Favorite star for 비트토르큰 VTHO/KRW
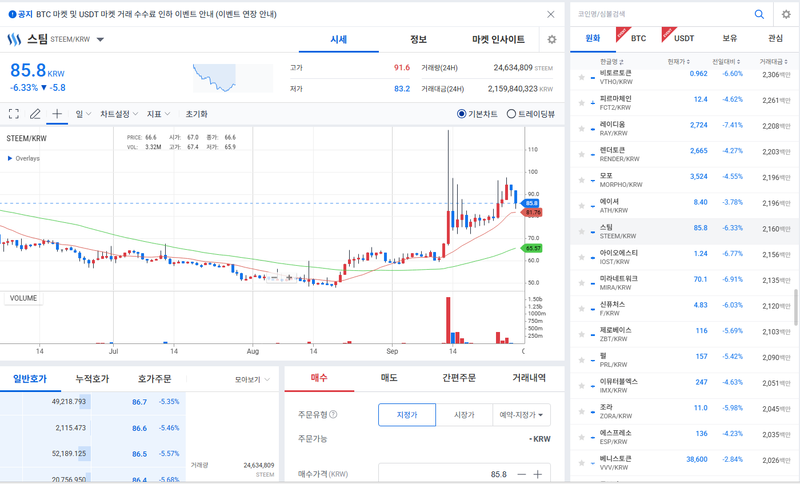The image size is (800, 484). coord(581,78)
